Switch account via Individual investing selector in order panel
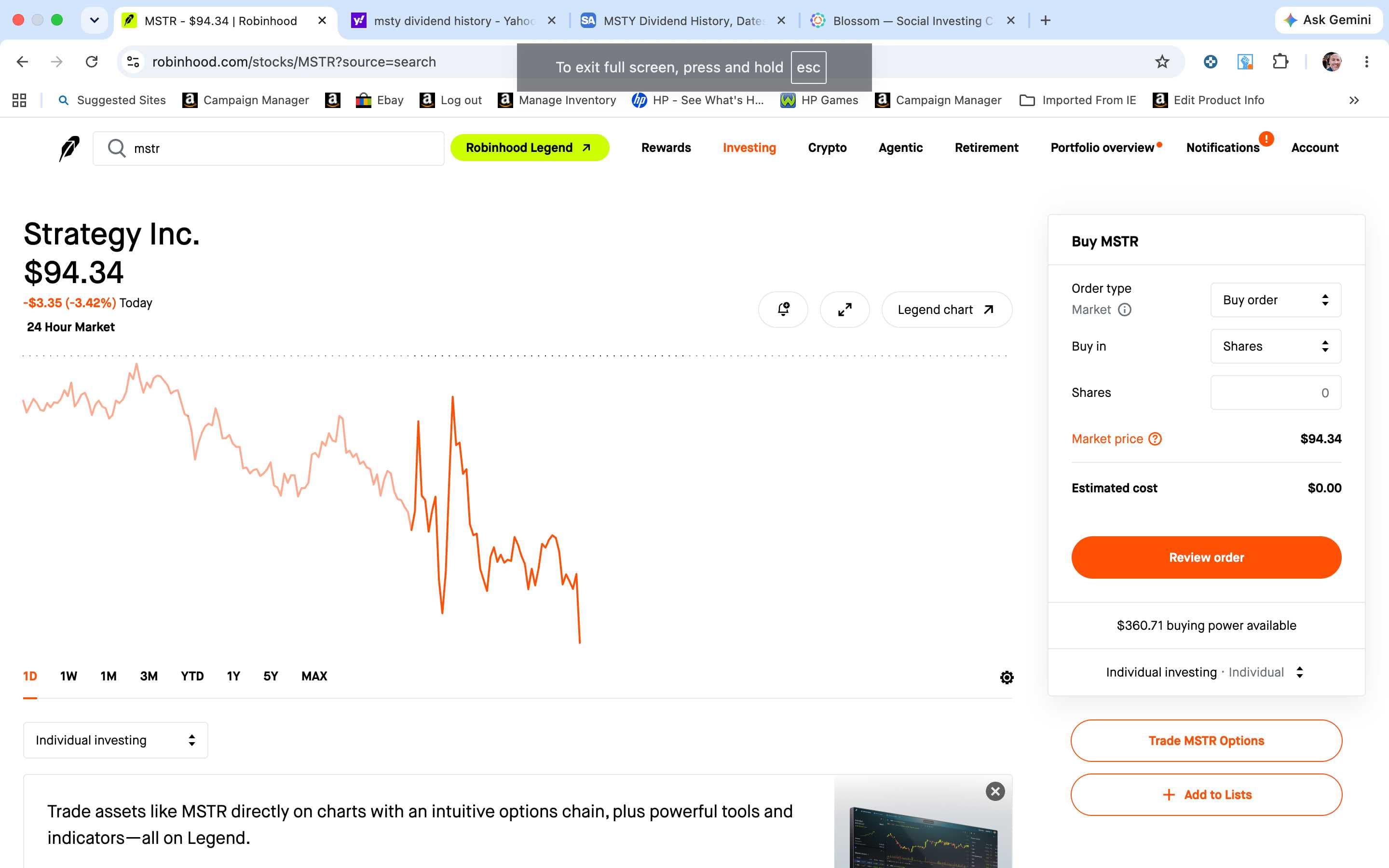This screenshot has height=868, width=1389. click(x=1206, y=672)
